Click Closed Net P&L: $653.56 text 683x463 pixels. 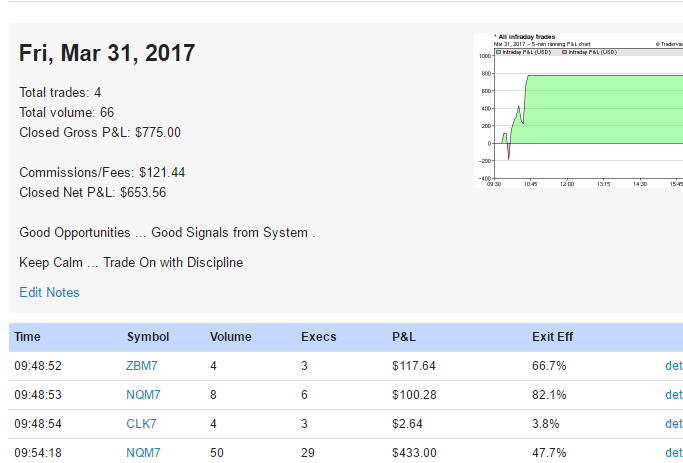[x=92, y=193]
